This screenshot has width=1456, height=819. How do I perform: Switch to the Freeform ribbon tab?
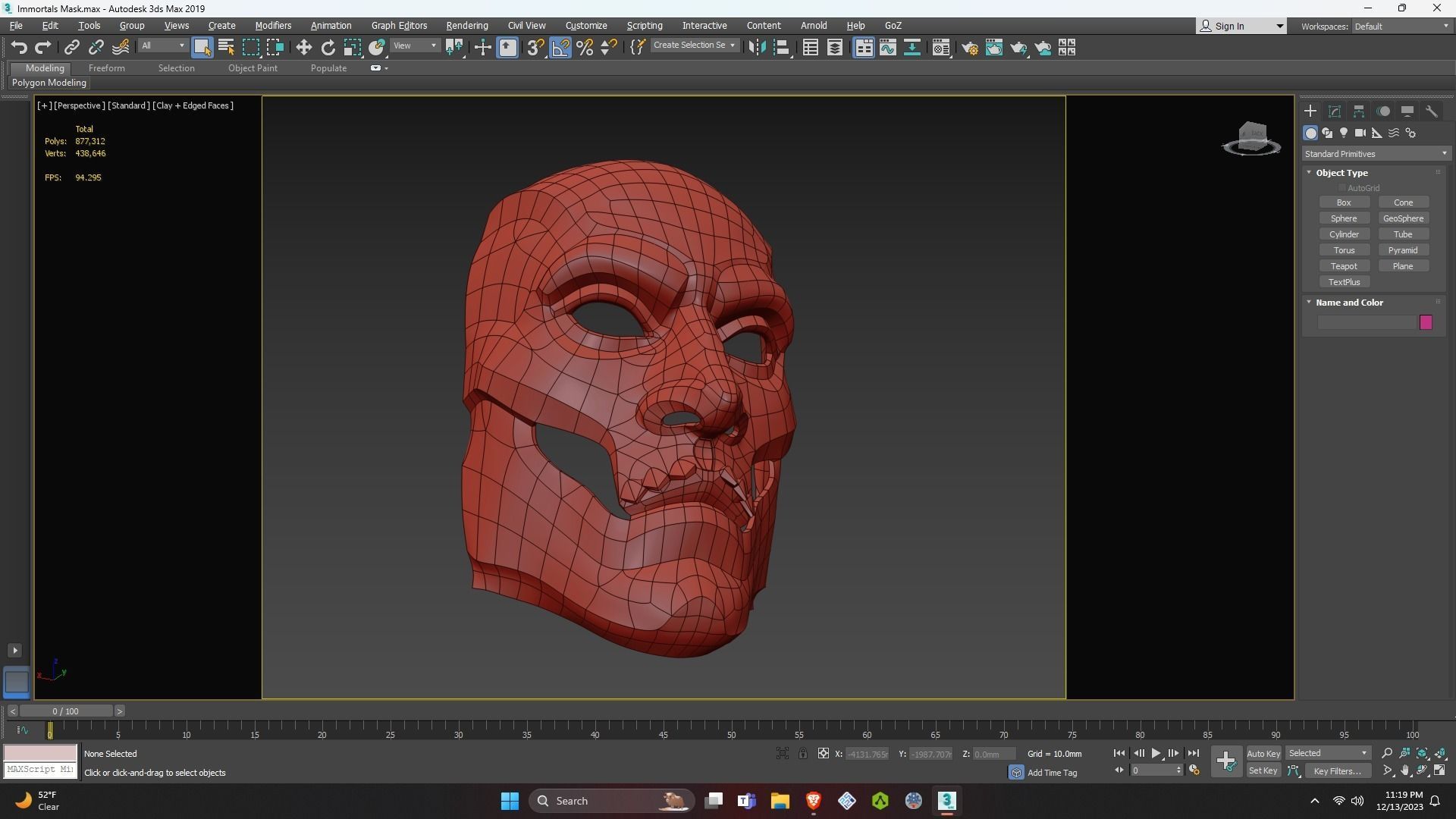coord(107,68)
